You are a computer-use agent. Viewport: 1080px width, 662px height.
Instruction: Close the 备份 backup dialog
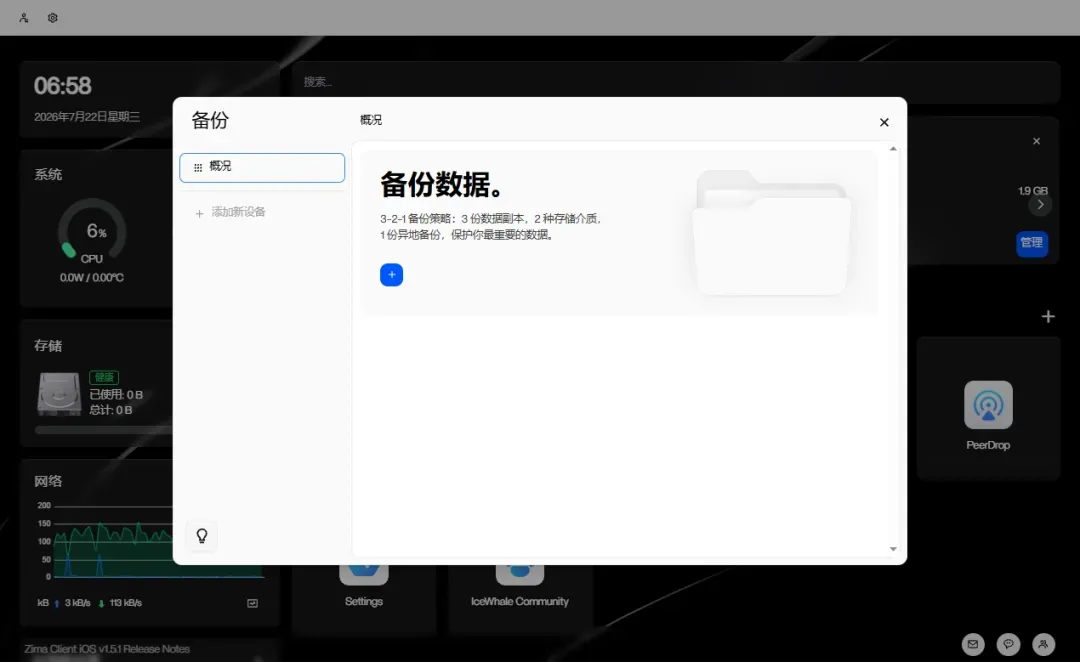(x=884, y=122)
